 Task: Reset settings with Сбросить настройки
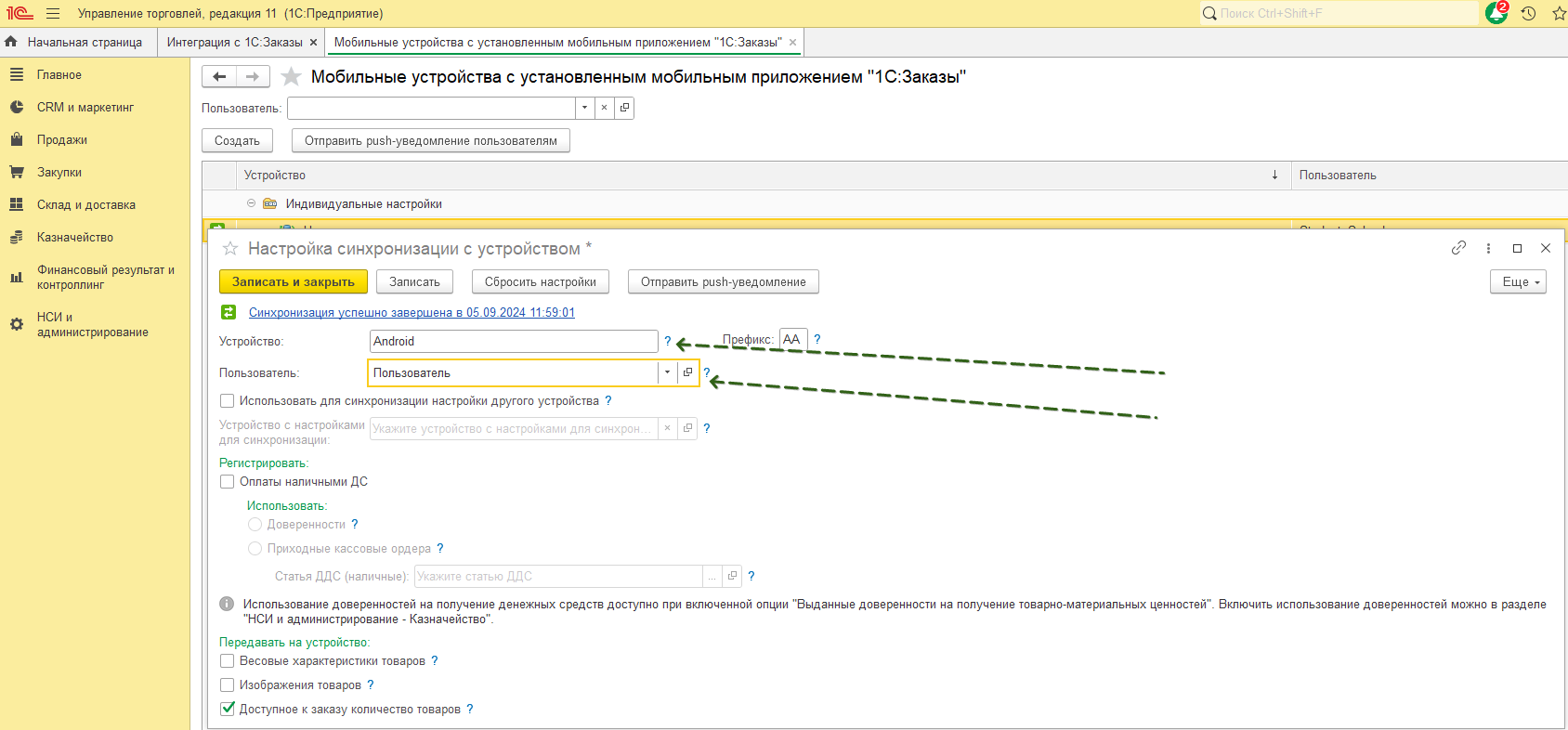541,282
